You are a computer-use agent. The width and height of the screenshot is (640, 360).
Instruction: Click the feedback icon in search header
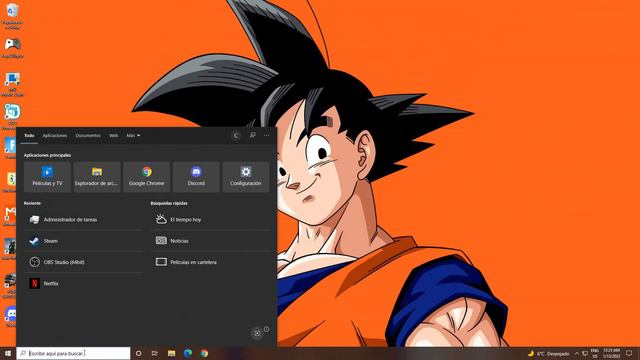point(253,136)
